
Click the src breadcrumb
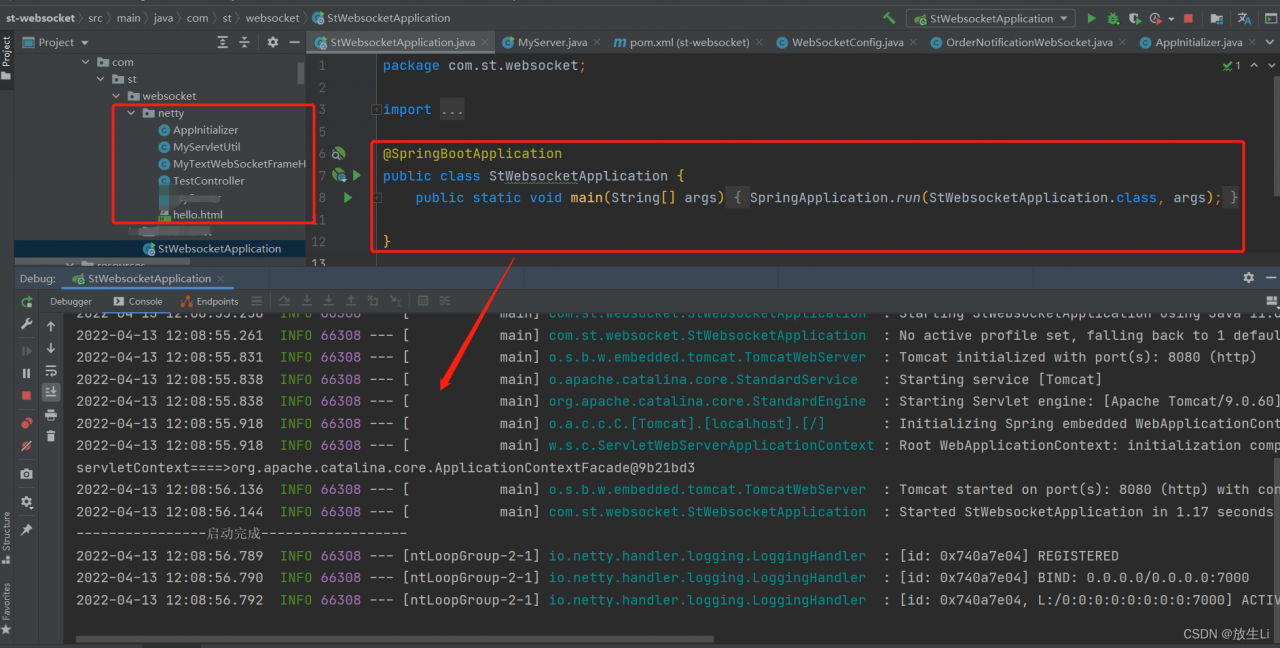click(x=95, y=18)
